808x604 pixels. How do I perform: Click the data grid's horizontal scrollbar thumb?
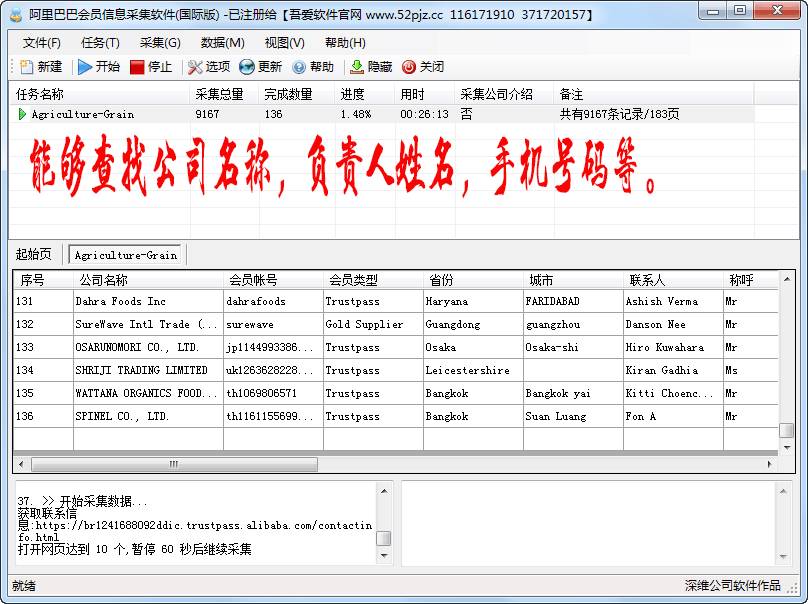pos(174,464)
